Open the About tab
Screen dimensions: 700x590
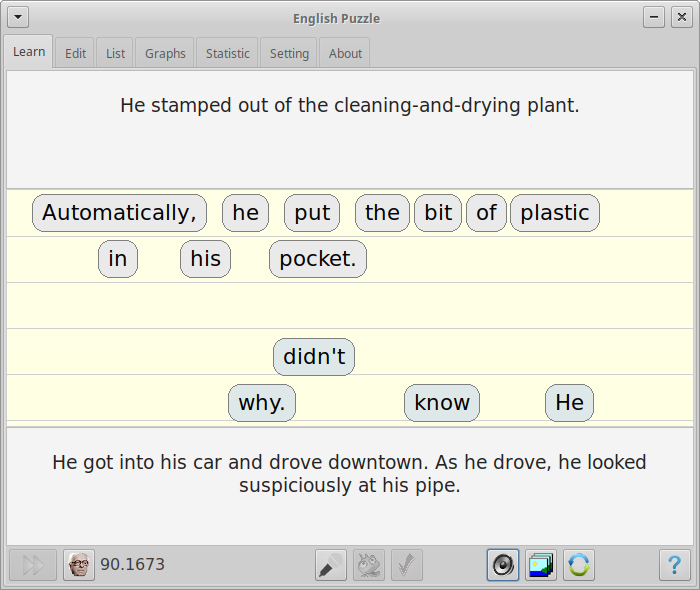click(x=345, y=54)
